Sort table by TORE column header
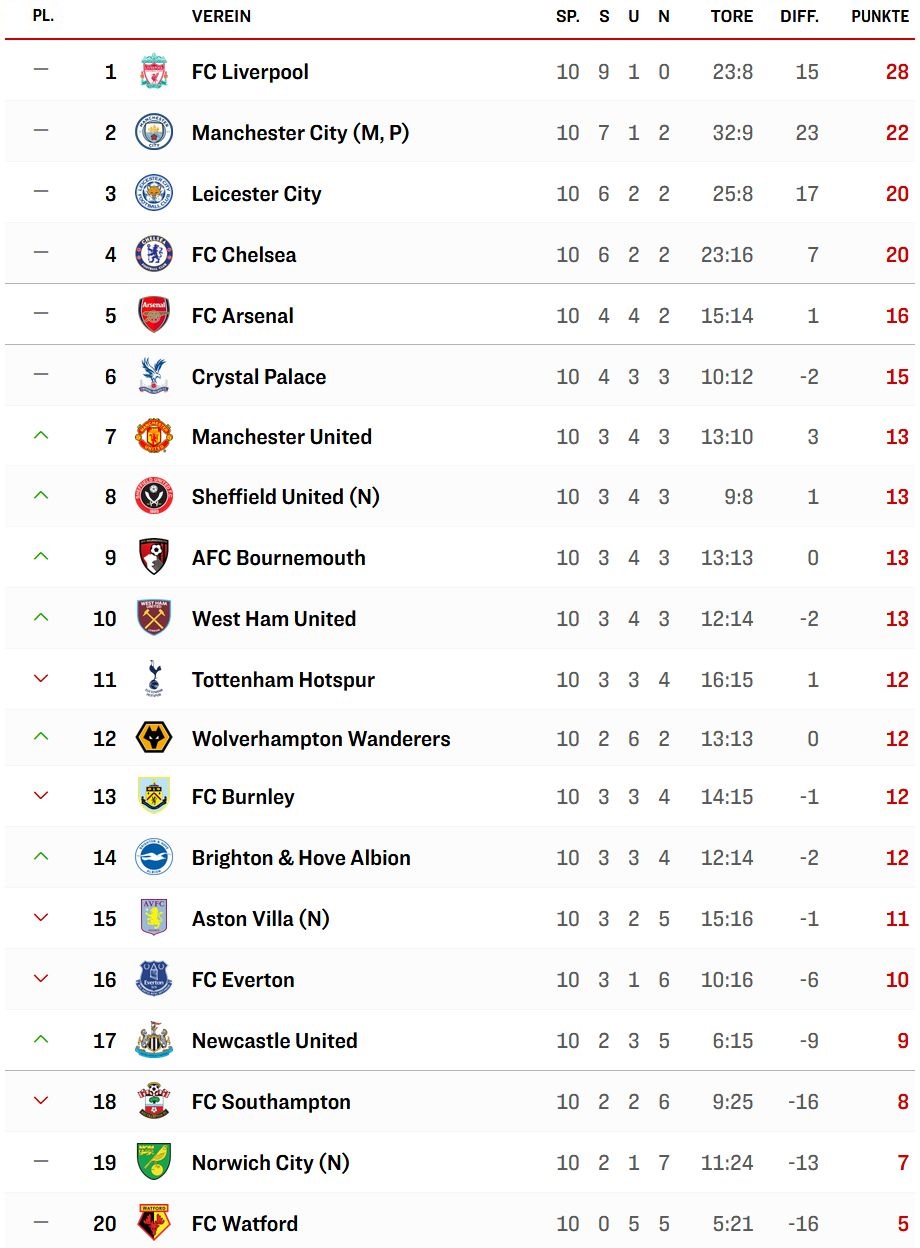 pos(732,17)
